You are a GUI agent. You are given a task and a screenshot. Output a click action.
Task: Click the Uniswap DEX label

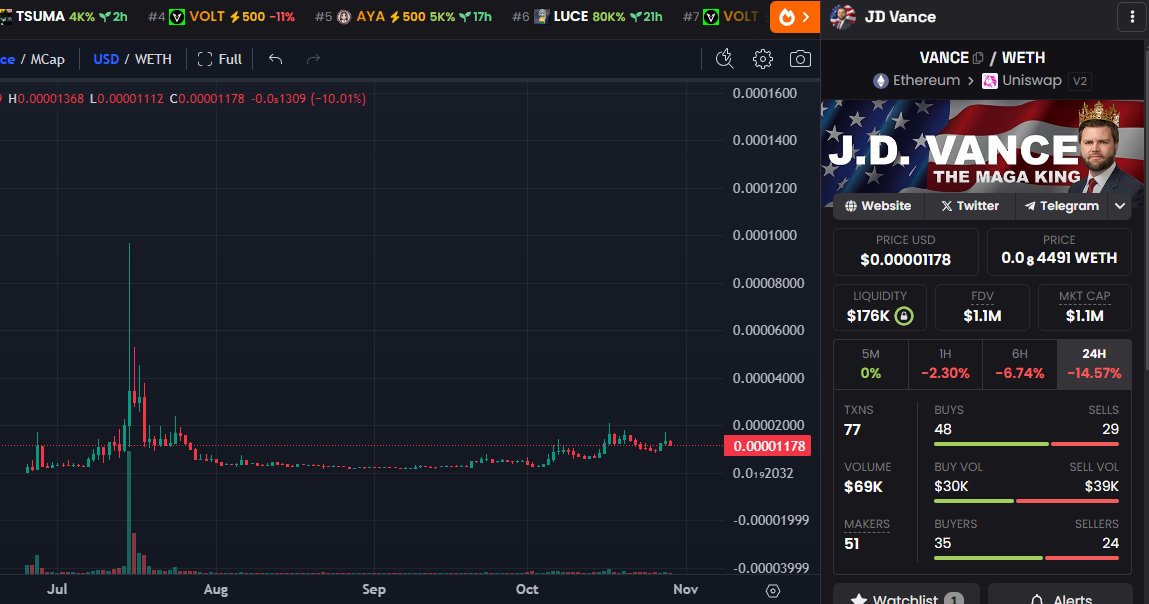(1031, 81)
